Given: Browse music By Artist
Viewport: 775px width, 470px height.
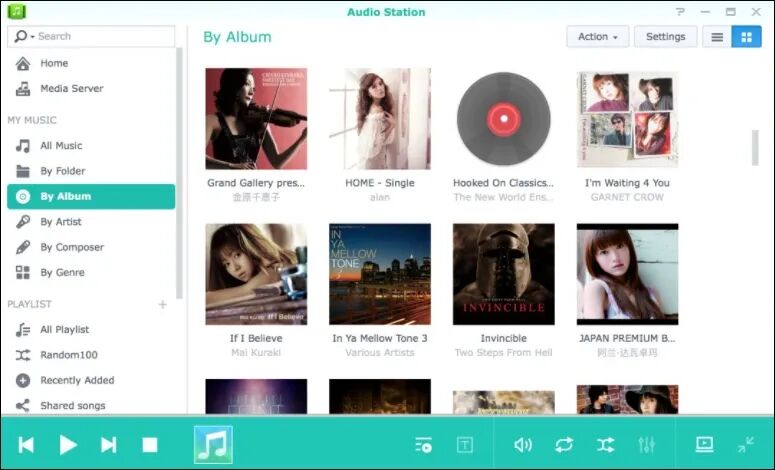Looking at the screenshot, I should click(x=91, y=222).
